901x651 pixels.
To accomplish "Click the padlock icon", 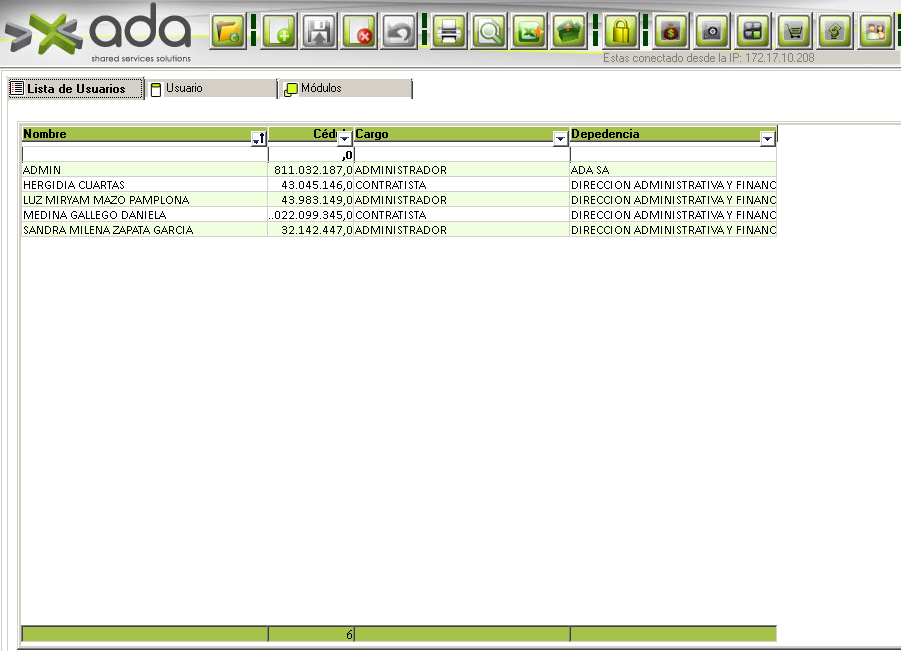I will 621,32.
